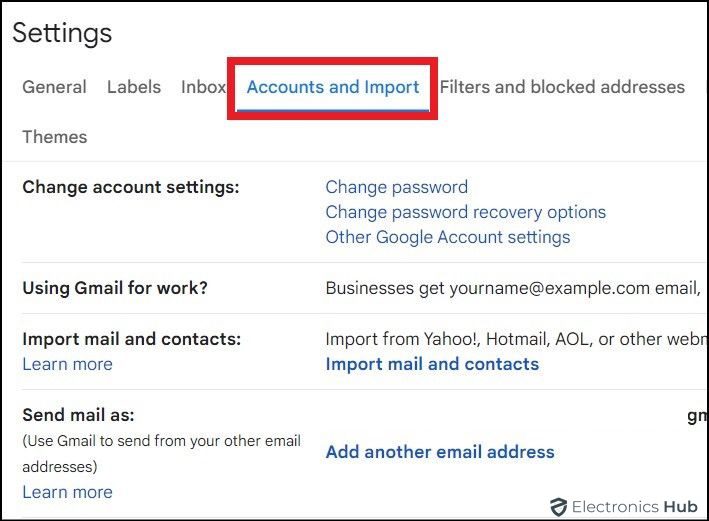Click the blue Import mail and contacts link

(432, 364)
